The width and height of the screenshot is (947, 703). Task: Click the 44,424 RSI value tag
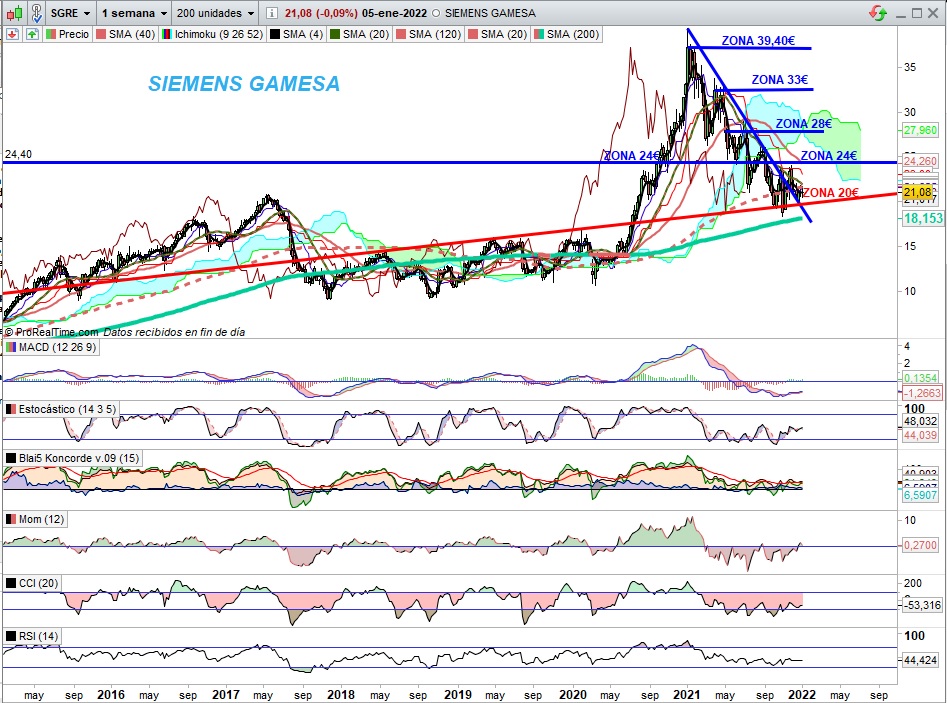click(920, 660)
